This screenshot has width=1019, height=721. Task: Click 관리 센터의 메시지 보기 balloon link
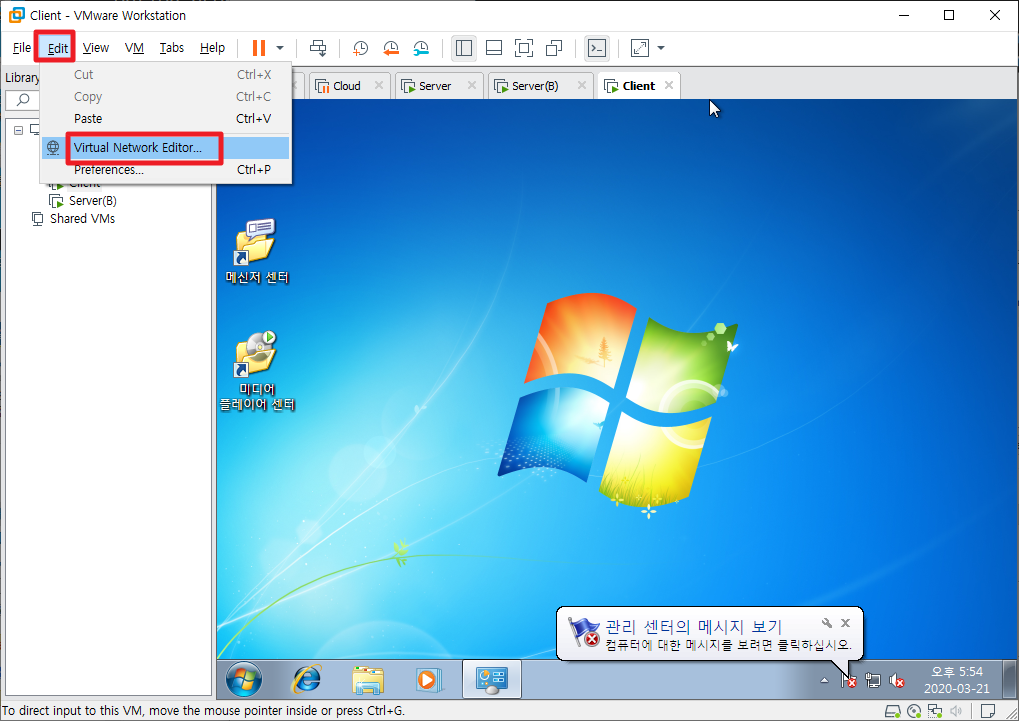point(693,627)
